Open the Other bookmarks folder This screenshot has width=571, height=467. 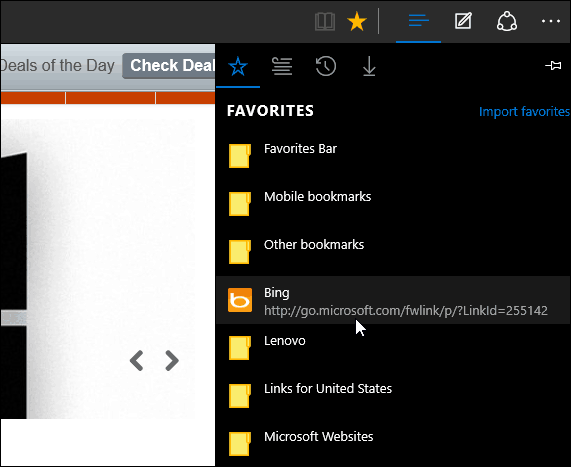[393, 252]
